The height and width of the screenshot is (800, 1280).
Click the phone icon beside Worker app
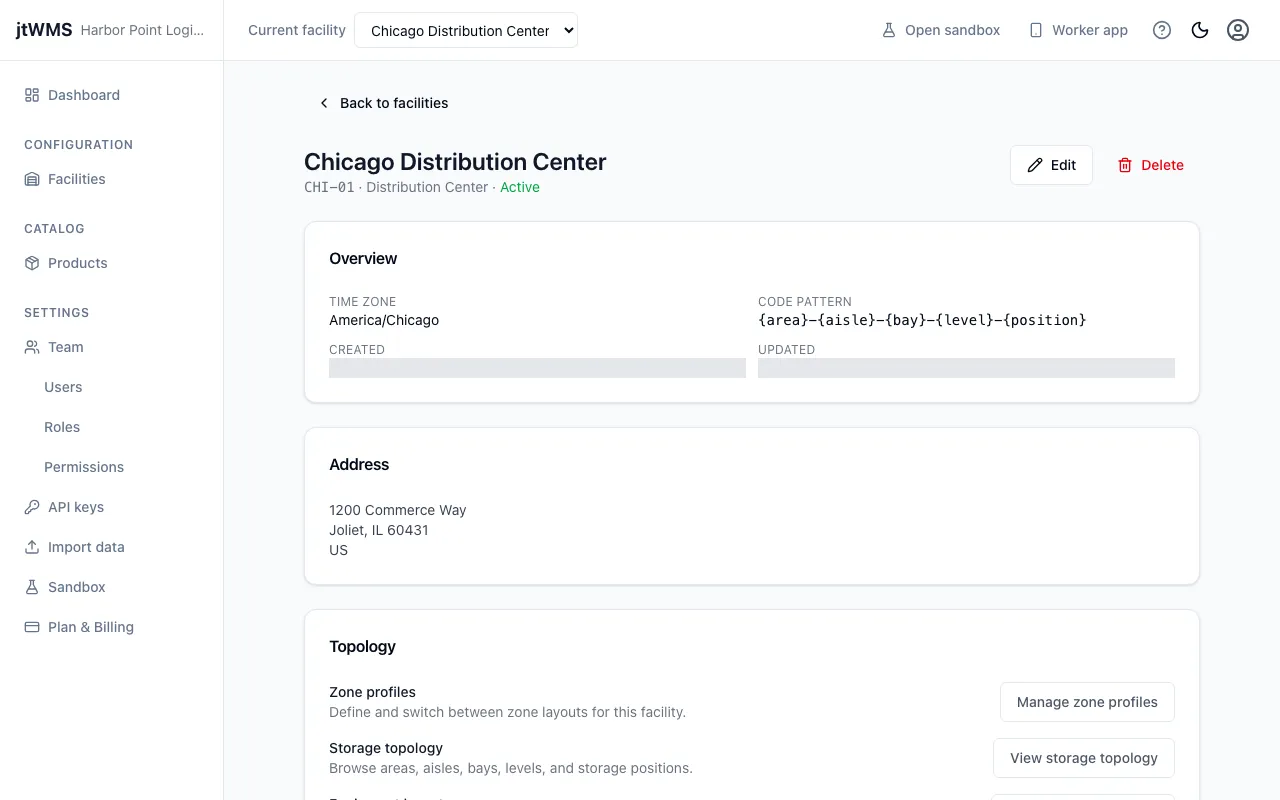(1036, 30)
